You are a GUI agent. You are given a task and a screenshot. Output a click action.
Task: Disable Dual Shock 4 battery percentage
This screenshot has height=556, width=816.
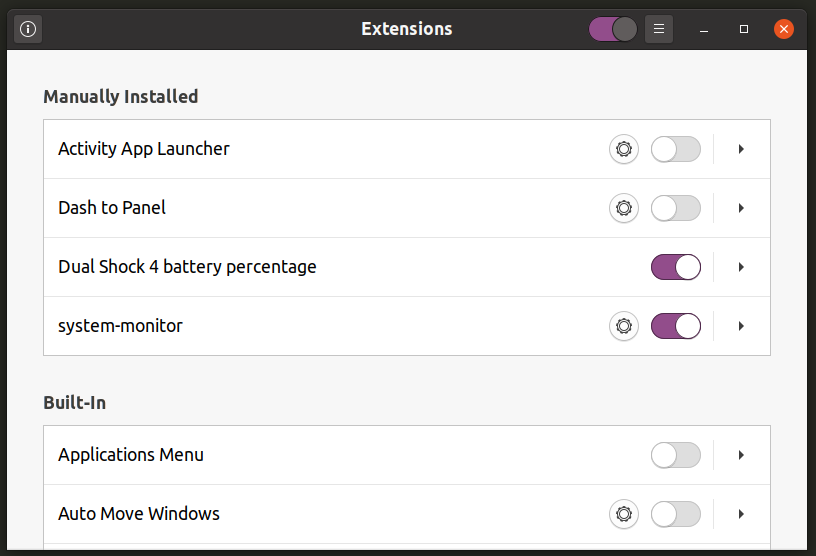(676, 267)
